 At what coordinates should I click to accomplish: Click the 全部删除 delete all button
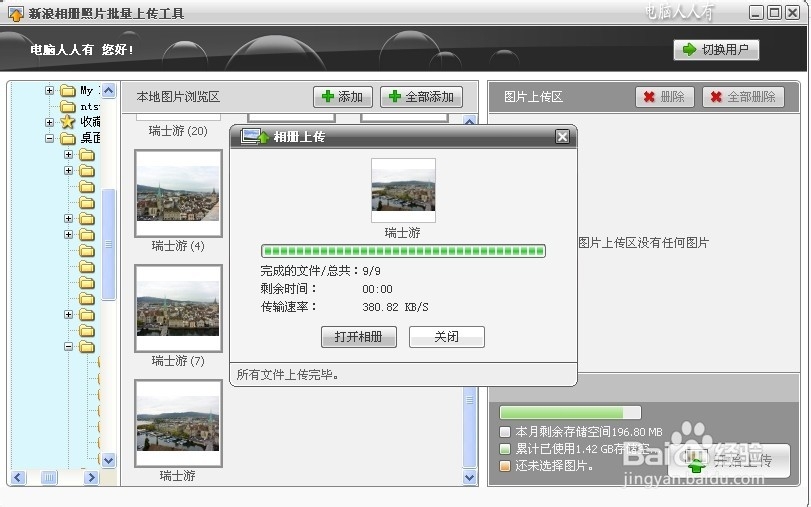[743, 97]
